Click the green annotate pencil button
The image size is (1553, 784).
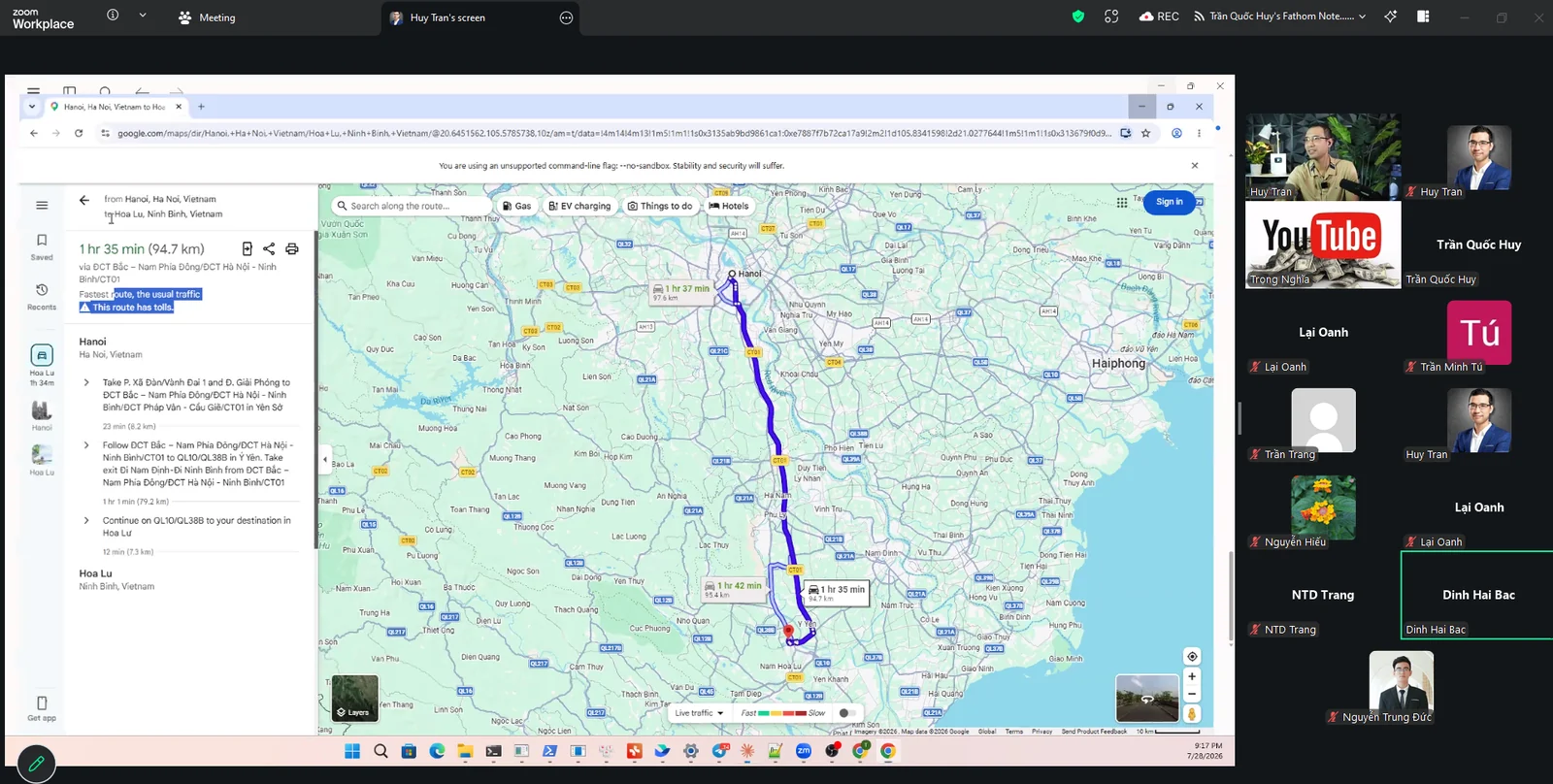[36, 764]
